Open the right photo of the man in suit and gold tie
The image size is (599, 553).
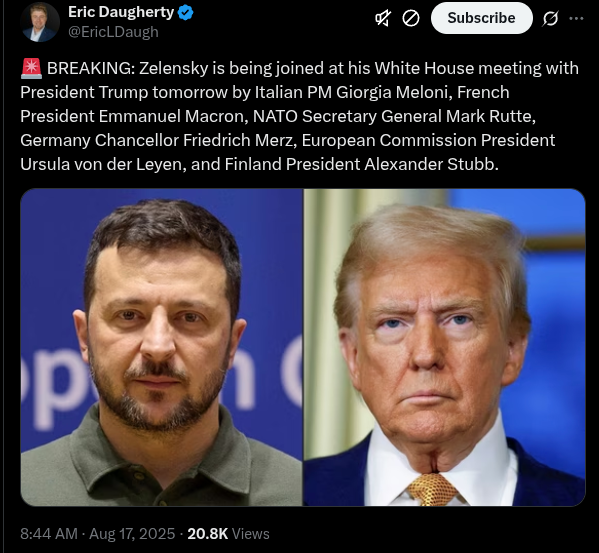[445, 347]
